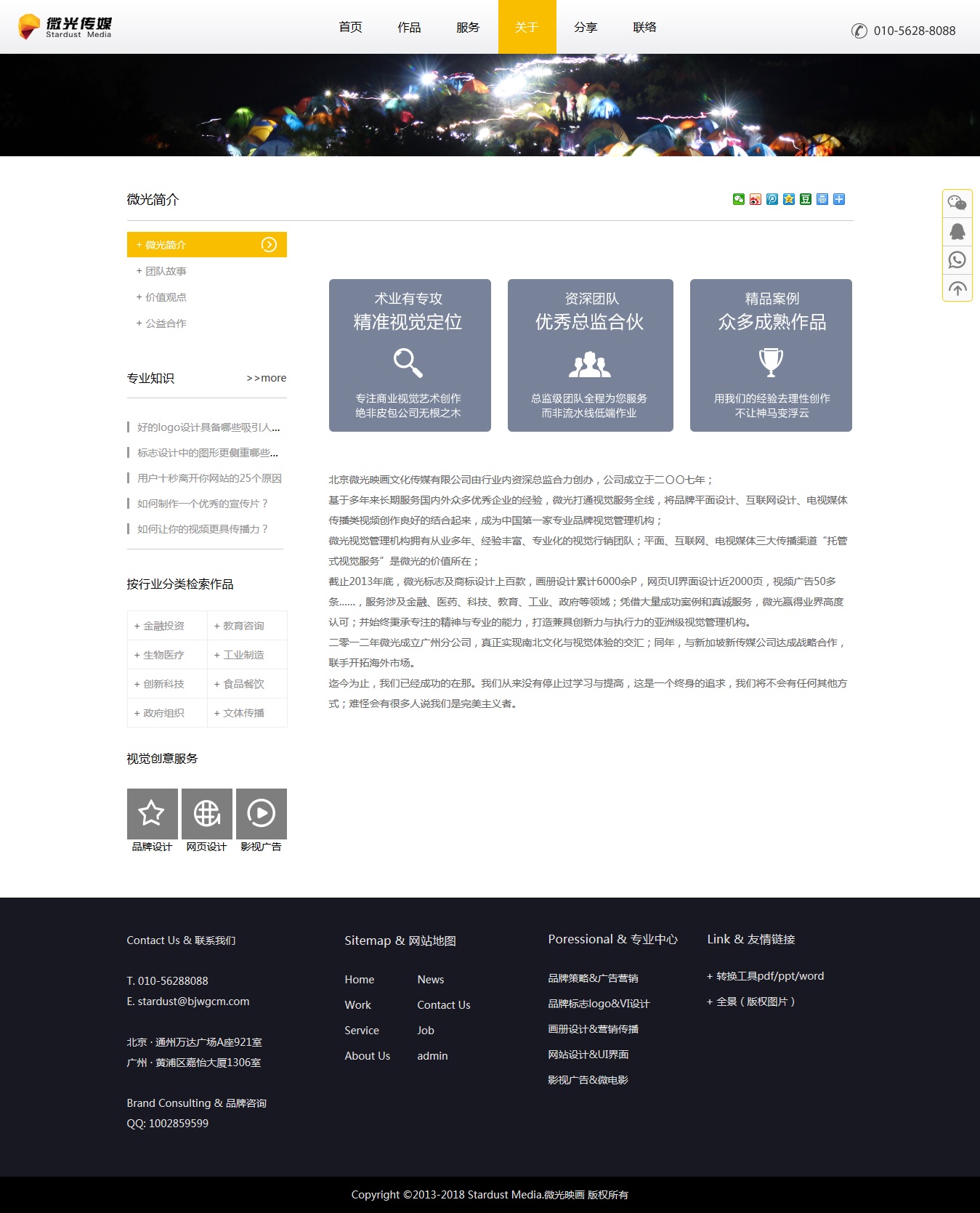
Task: Click phone contact icon in floating sidebar
Action: pos(957,260)
